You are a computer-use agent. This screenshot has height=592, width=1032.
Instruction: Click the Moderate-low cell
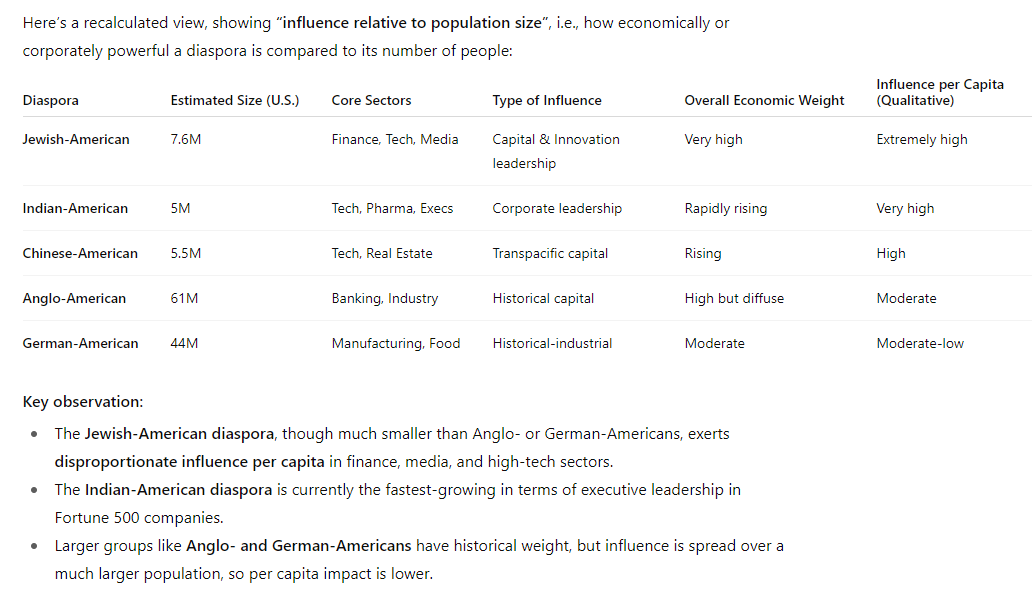[x=920, y=344]
